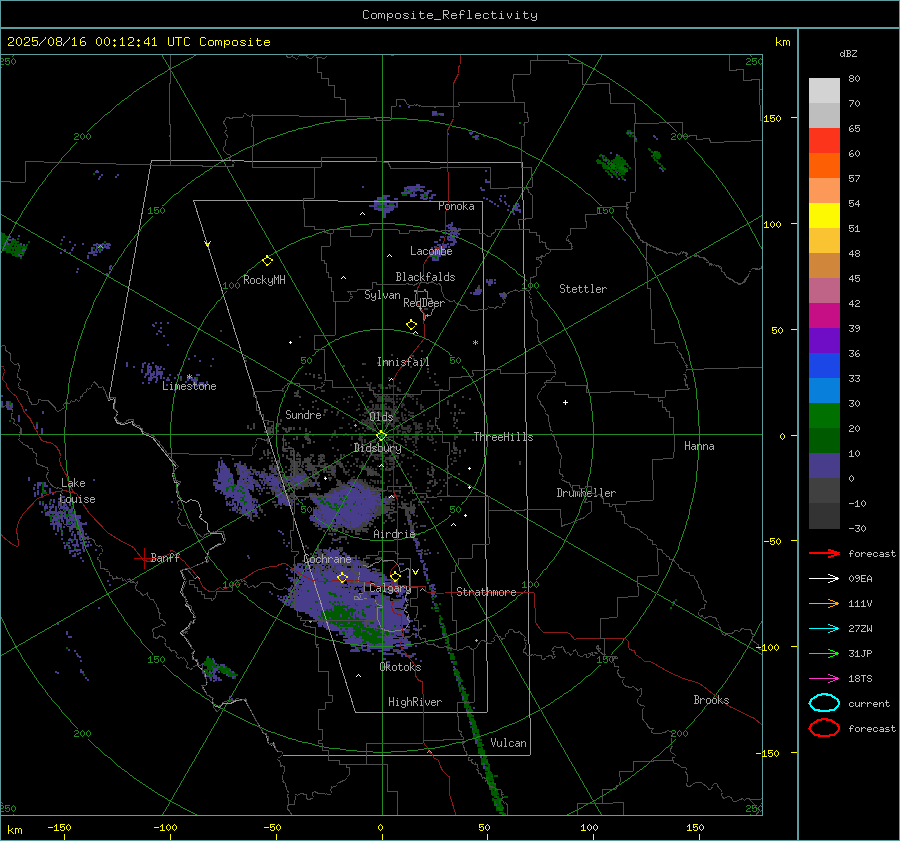Click the Airdrie city label
Screen dimensions: 900x841
pyautogui.click(x=394, y=534)
